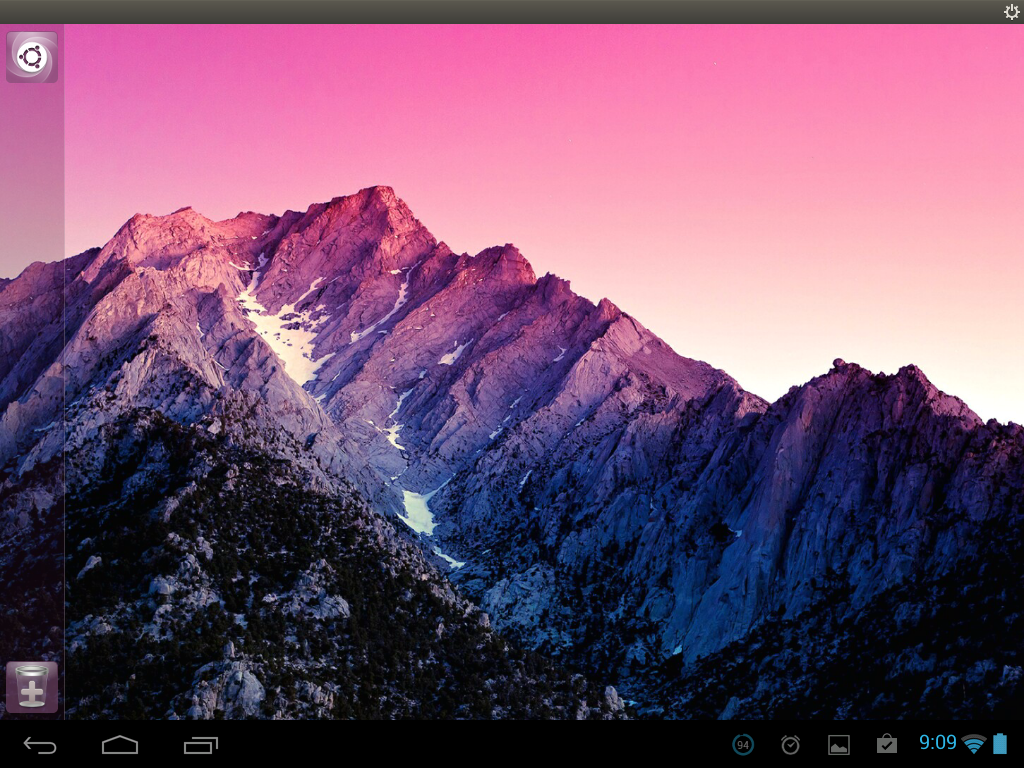Open the alarm clock notification icon
1024x768 pixels.
point(790,744)
